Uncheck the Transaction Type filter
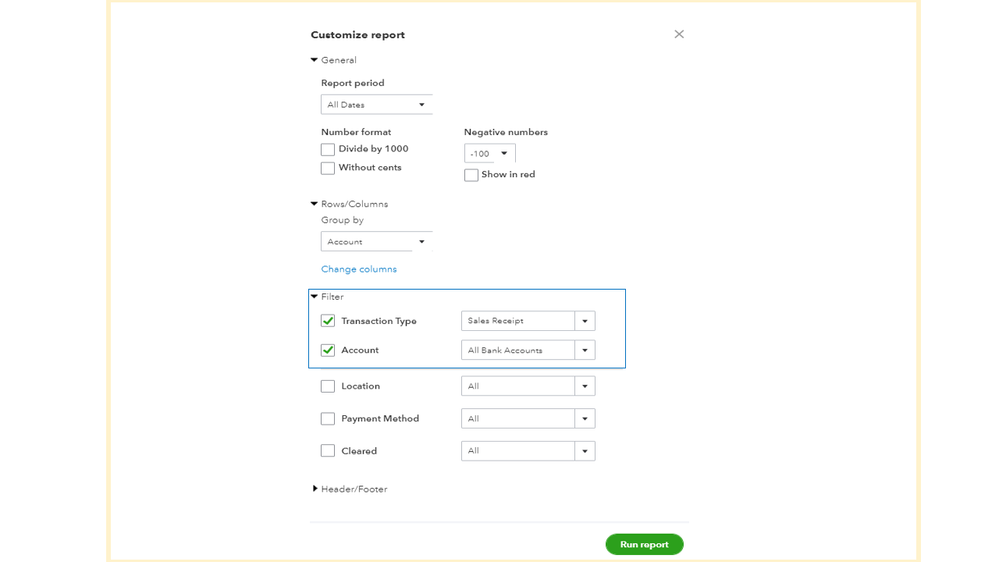The height and width of the screenshot is (562, 999). [x=328, y=321]
